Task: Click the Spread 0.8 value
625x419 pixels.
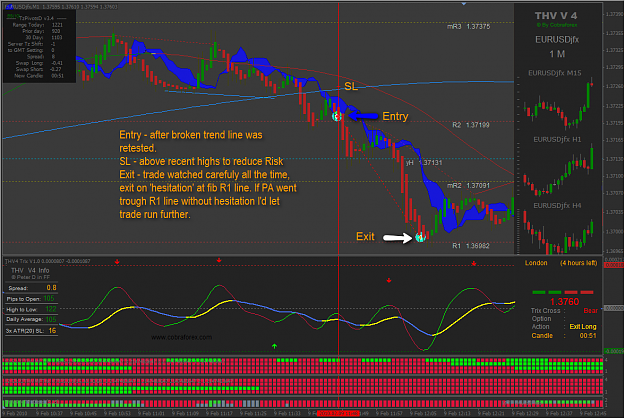Action: pos(51,288)
